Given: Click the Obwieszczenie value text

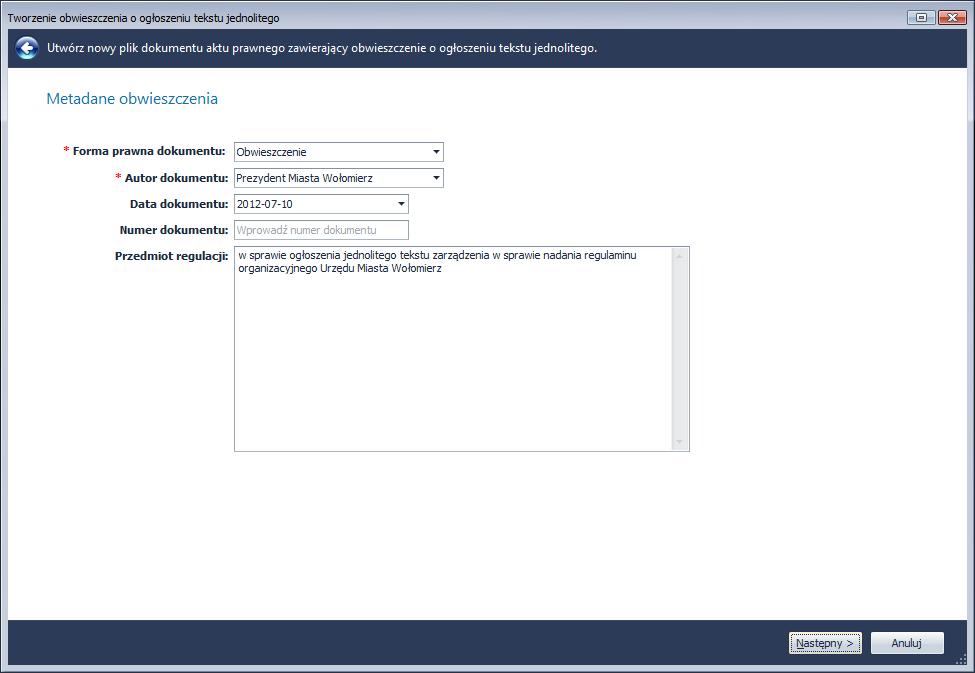Looking at the screenshot, I should click(271, 152).
